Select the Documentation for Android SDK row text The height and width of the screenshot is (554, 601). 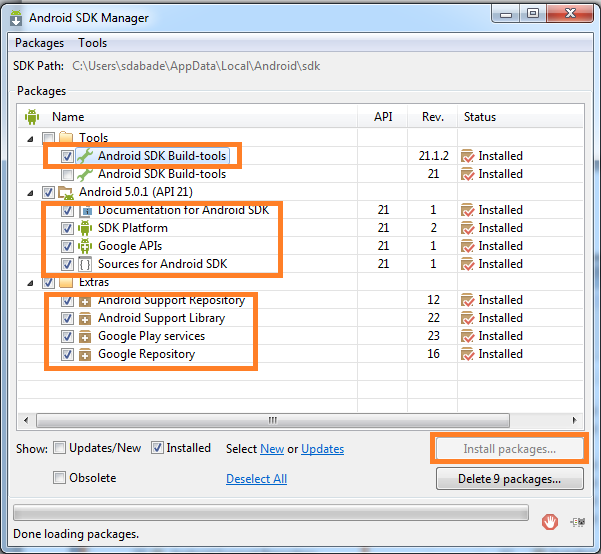(184, 210)
